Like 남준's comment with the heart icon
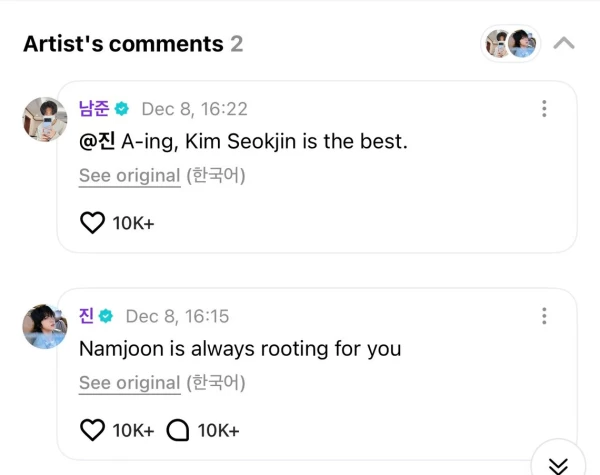 (x=92, y=223)
